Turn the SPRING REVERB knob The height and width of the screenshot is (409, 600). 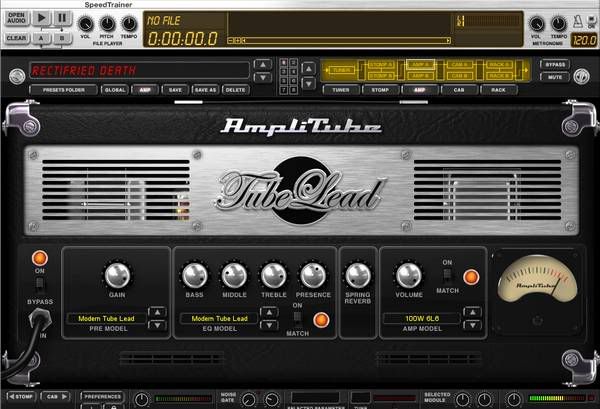(358, 275)
